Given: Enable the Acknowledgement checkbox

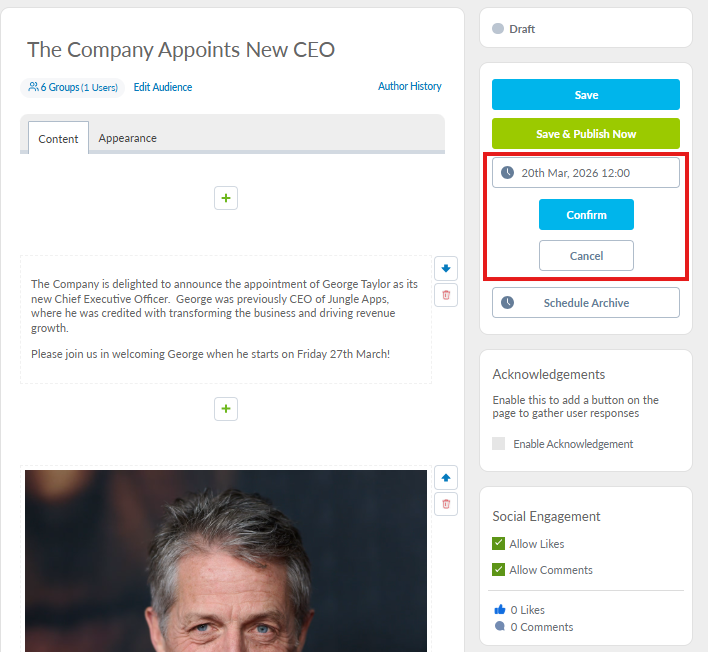Looking at the screenshot, I should click(499, 444).
